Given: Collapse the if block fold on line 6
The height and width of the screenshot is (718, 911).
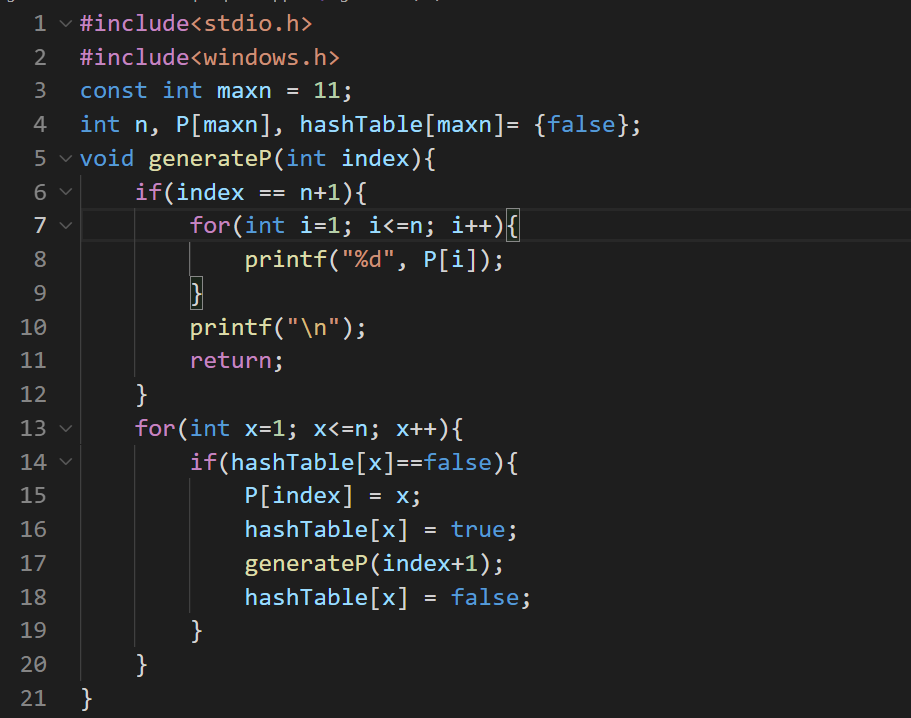Looking at the screenshot, I should (66, 192).
